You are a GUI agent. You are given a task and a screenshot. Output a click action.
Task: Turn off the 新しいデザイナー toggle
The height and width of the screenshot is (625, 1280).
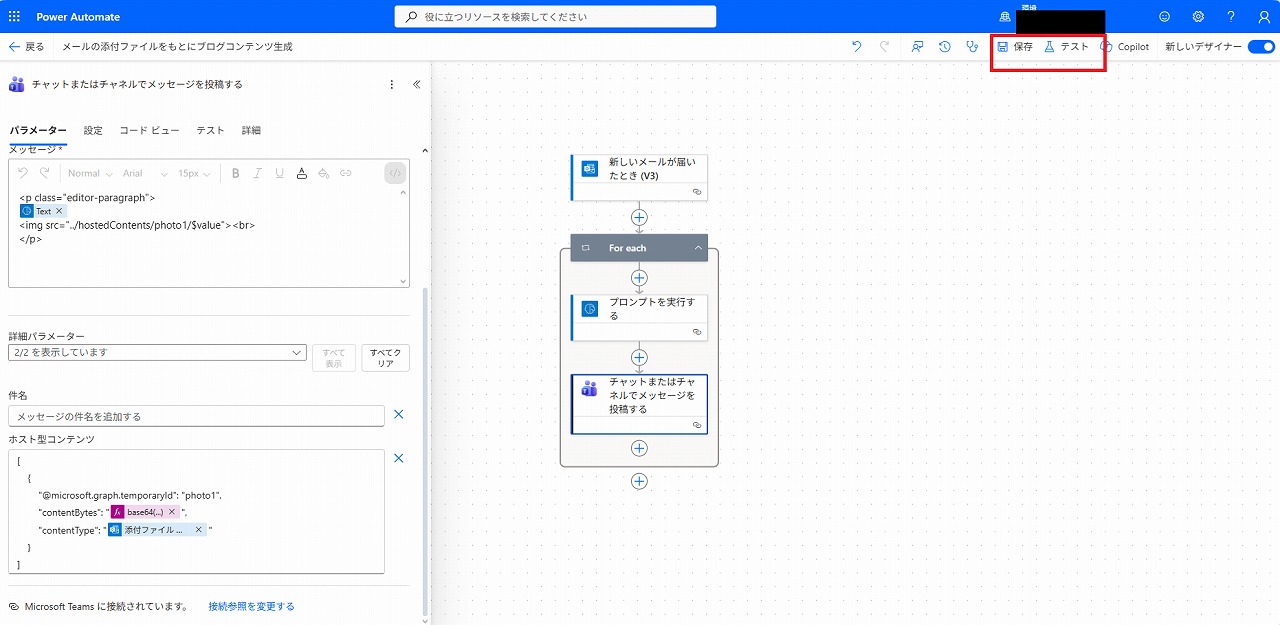click(1261, 47)
